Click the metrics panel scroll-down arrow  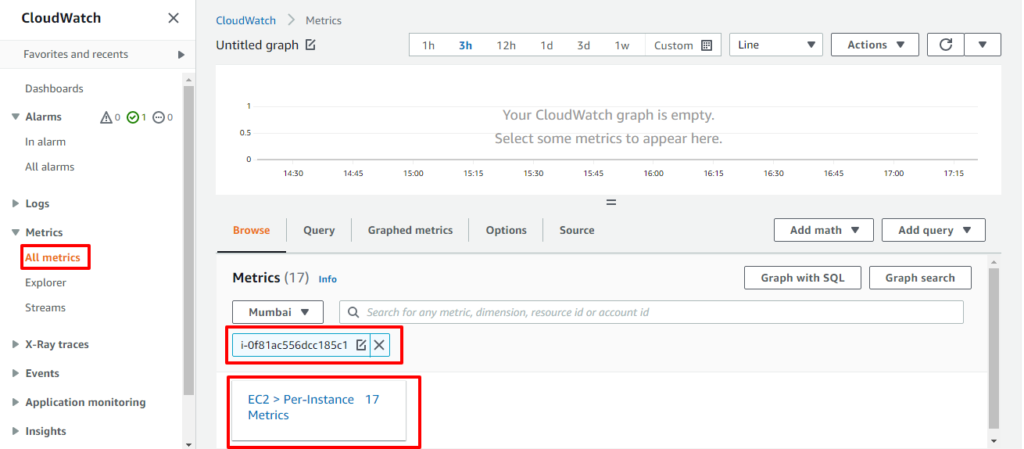click(994, 441)
